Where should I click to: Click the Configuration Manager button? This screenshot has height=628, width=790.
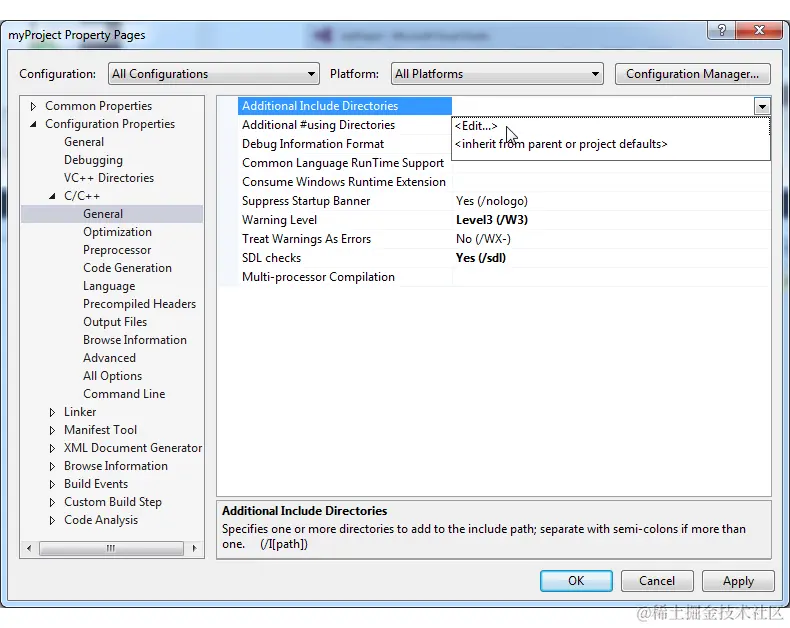692,74
